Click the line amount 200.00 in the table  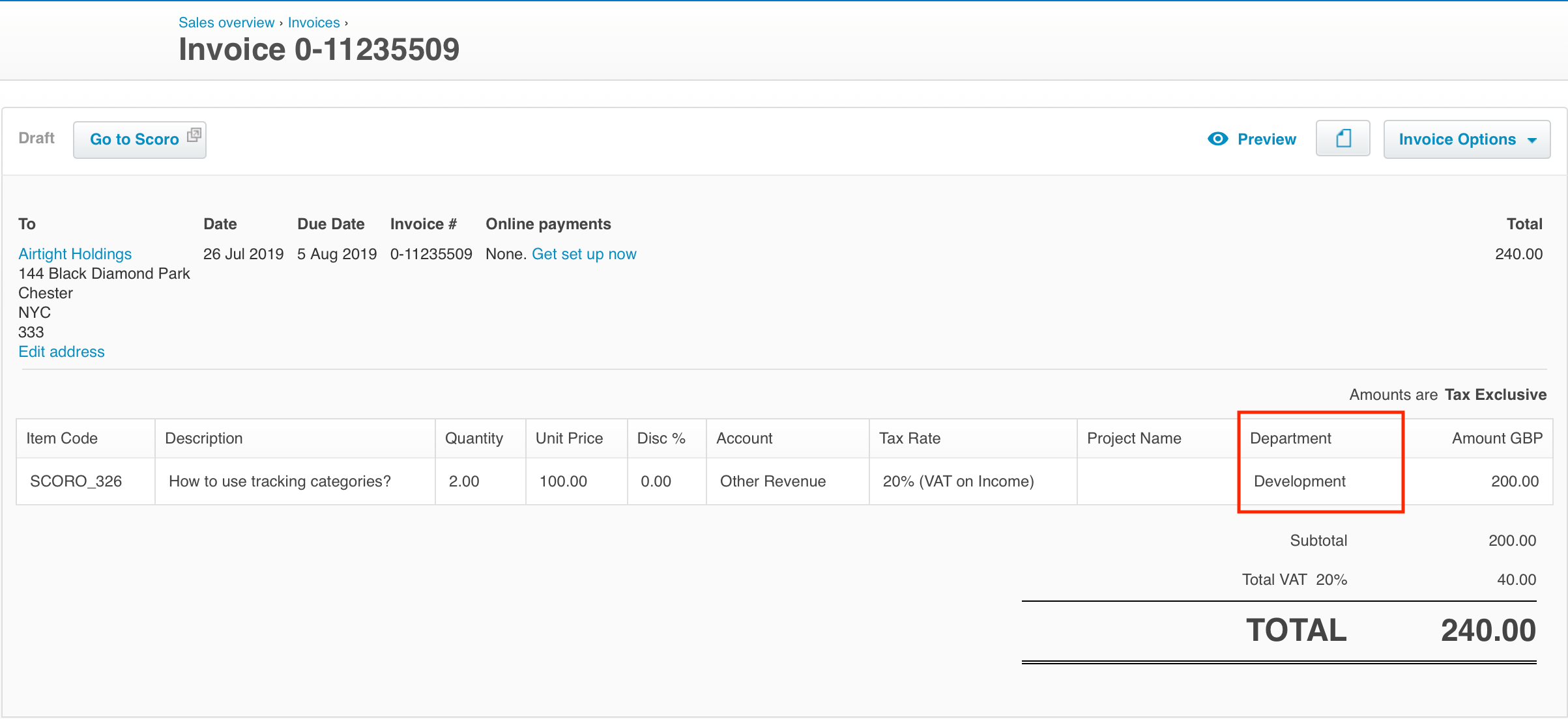click(1515, 481)
